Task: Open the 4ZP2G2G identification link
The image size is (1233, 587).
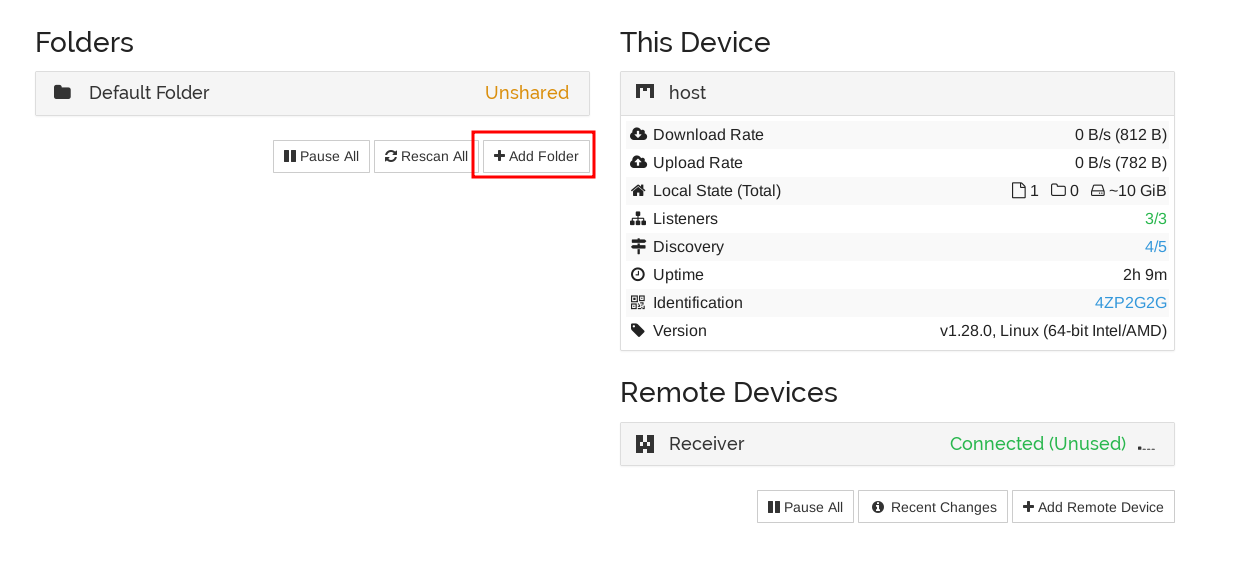Action: (x=1130, y=303)
